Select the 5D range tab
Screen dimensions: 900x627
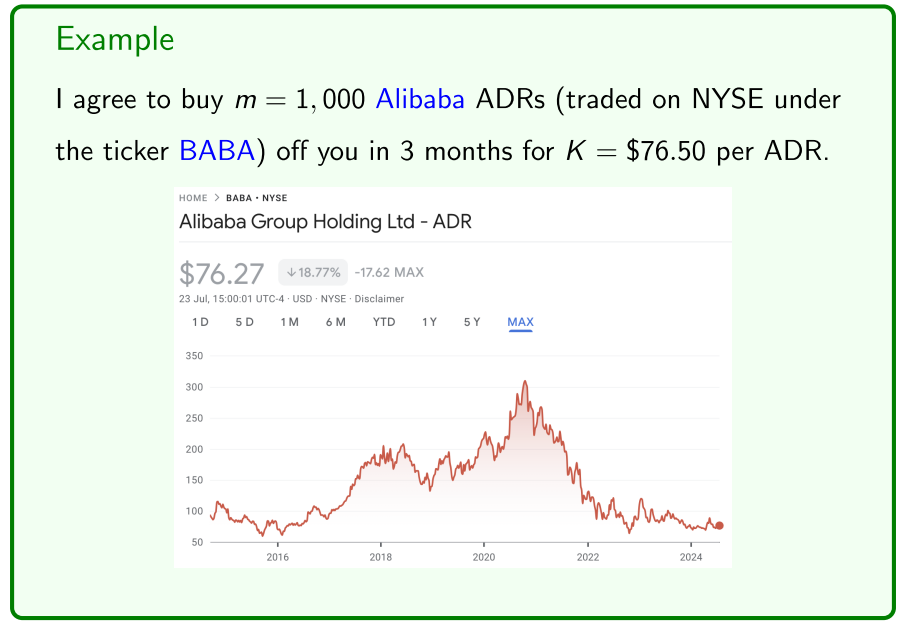[x=244, y=322]
